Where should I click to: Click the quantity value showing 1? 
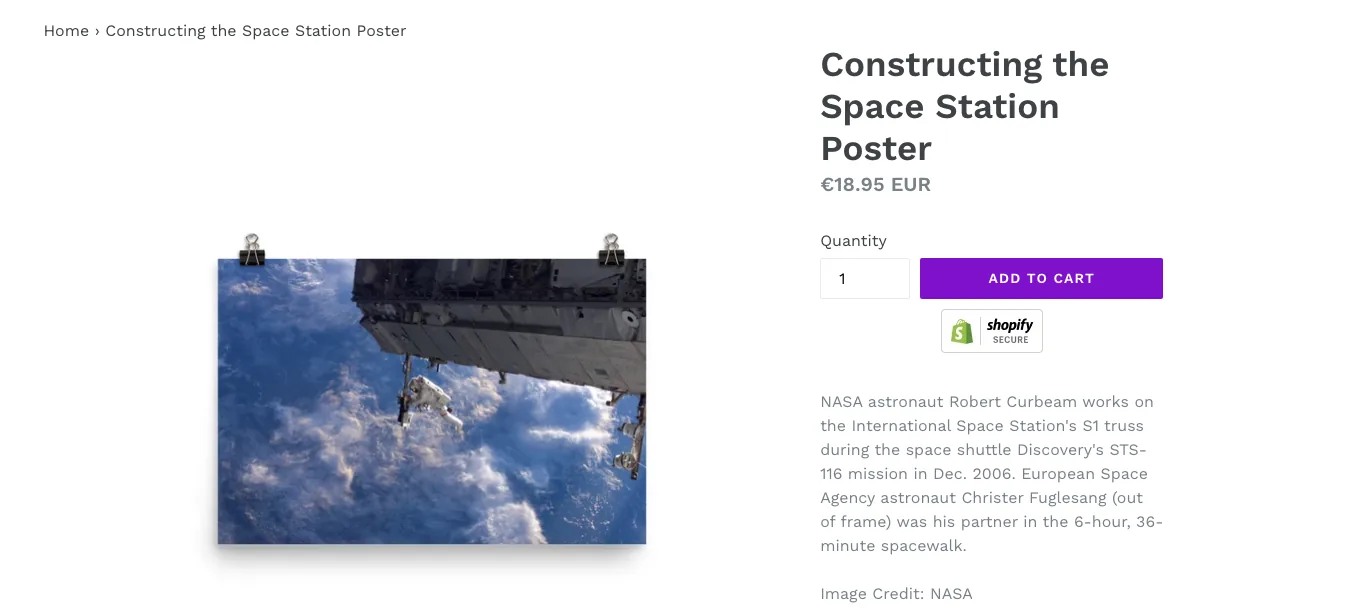point(841,279)
